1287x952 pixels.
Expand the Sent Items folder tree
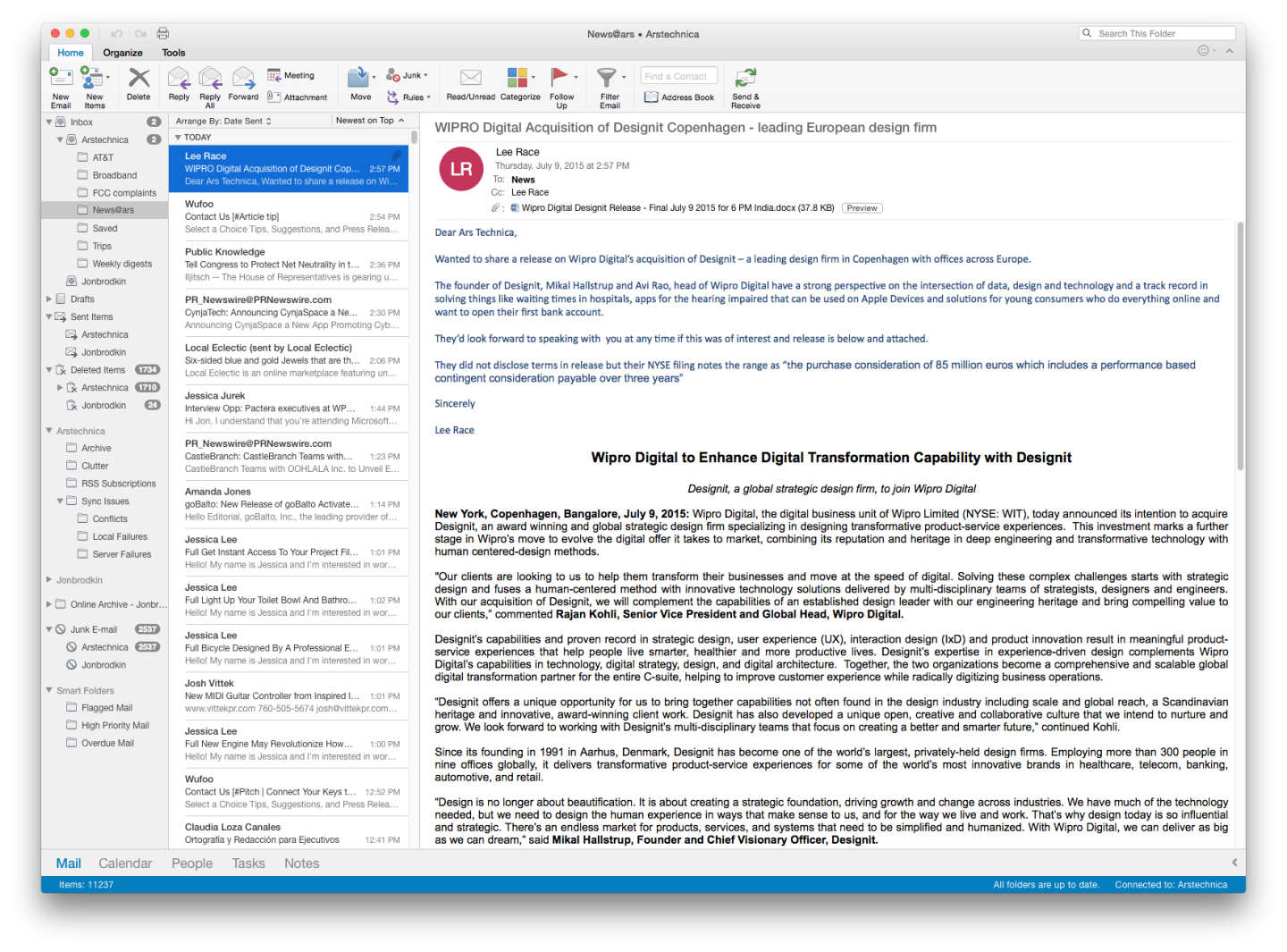49,316
